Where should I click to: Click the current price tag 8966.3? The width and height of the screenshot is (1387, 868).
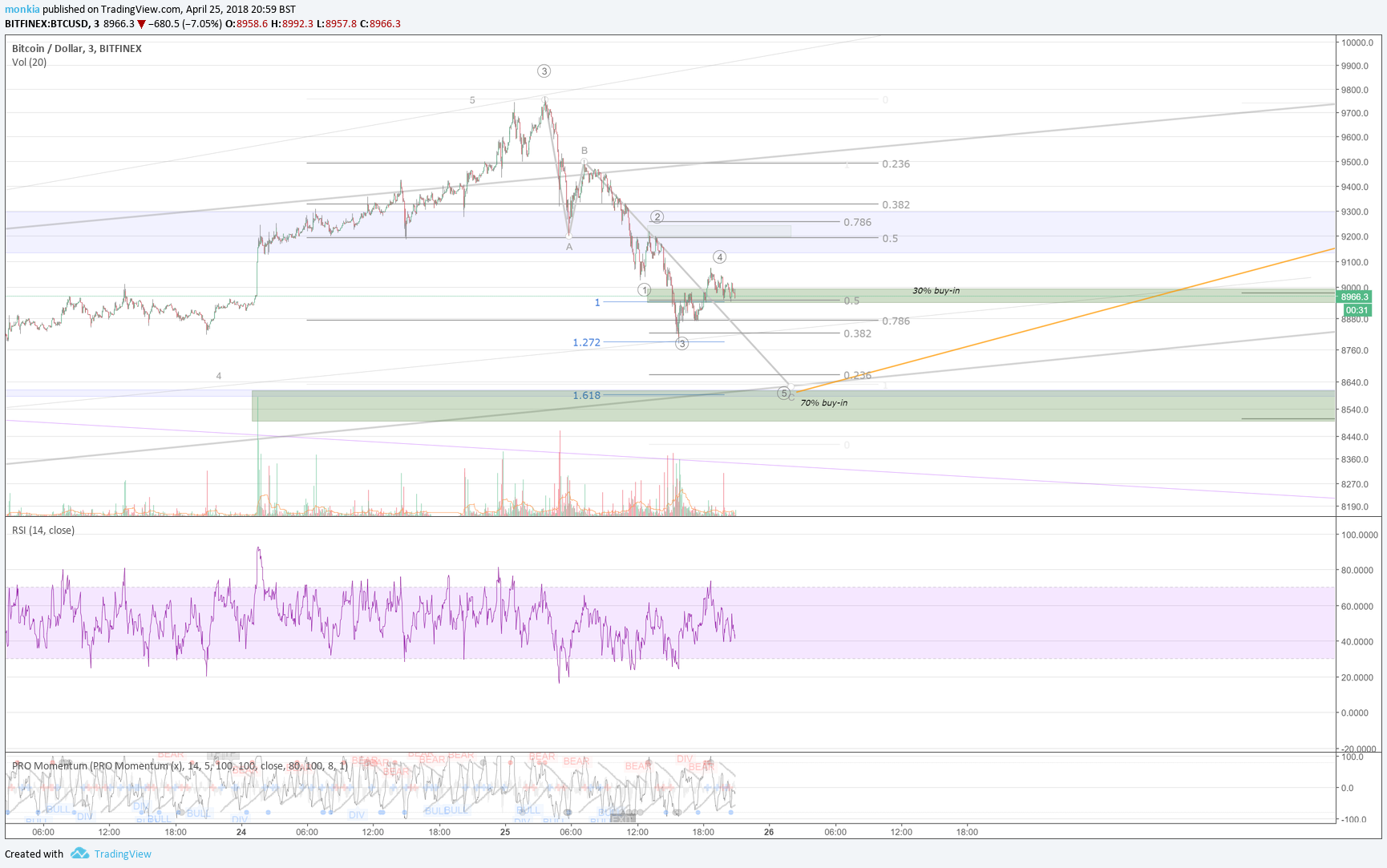(x=1355, y=297)
